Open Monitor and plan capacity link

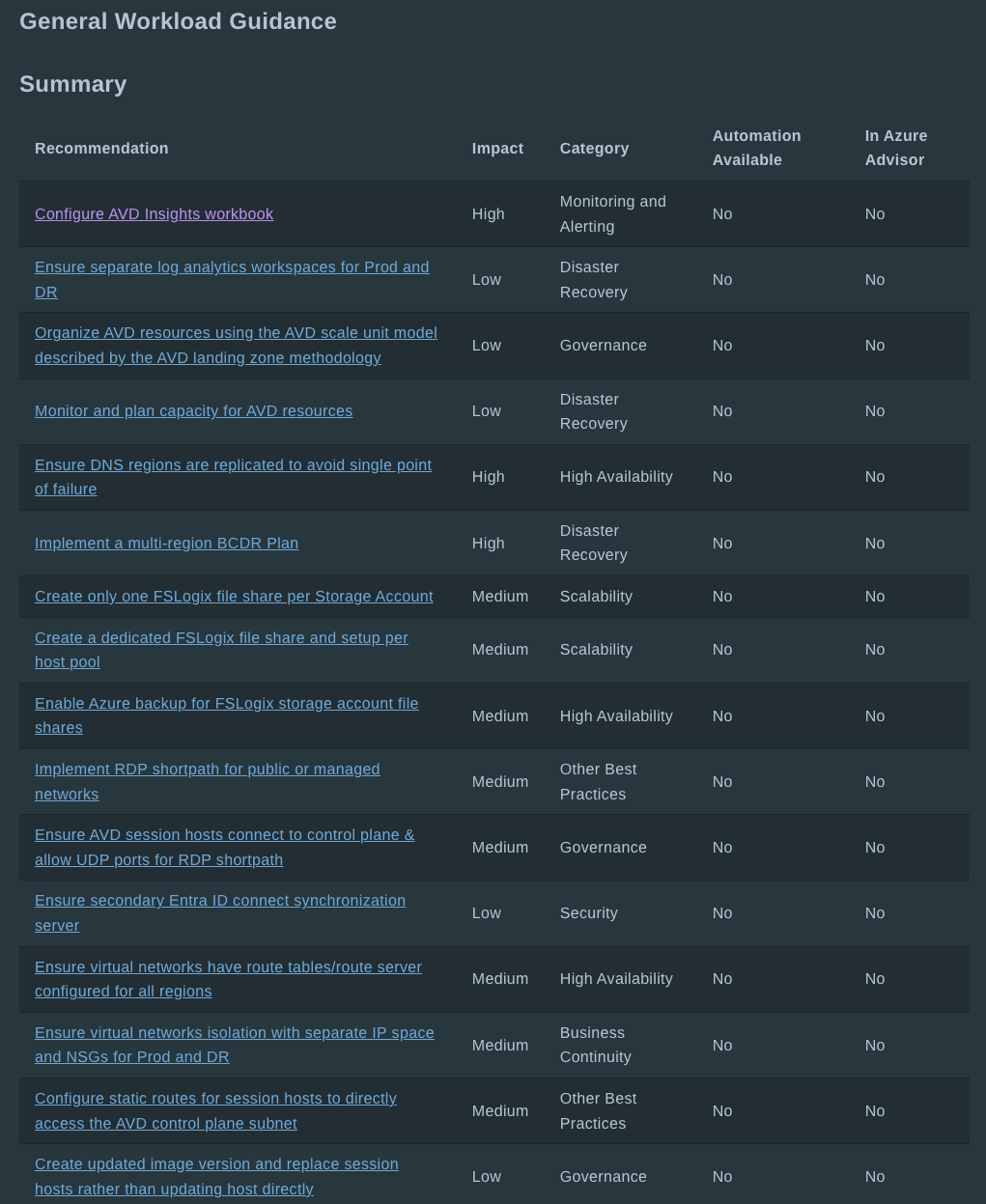coord(193,411)
